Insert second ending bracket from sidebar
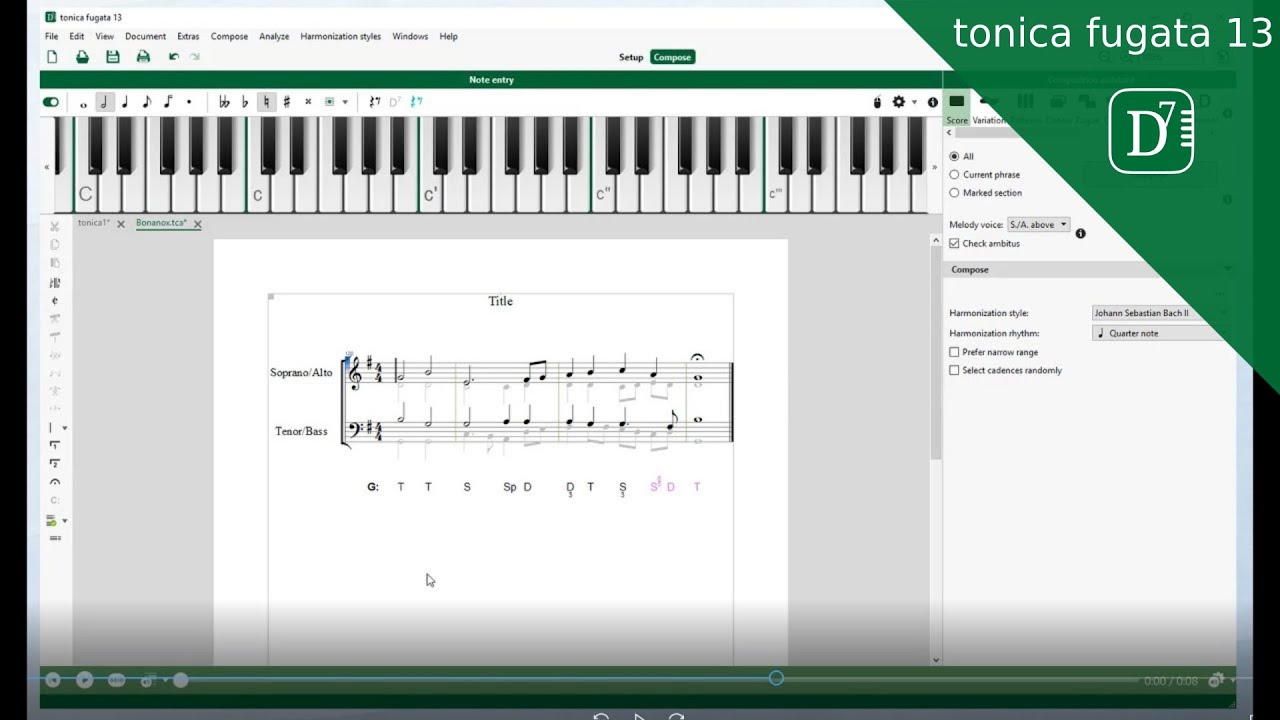Screen dimensions: 1280x720 coord(55,464)
